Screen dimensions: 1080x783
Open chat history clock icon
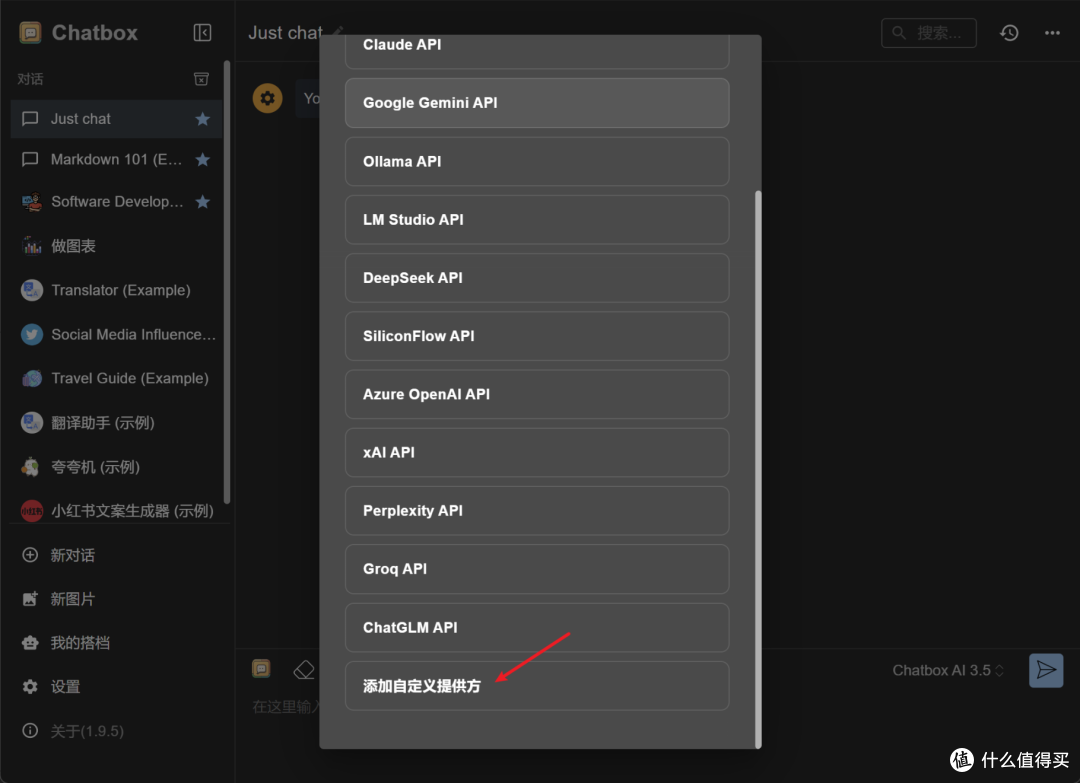[x=1009, y=32]
